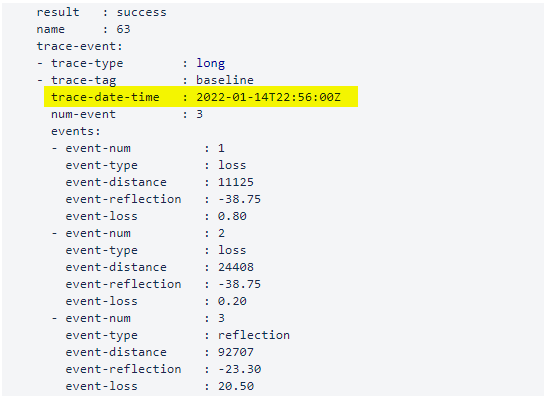
Task: Click event-distance value 92707
Action: pyautogui.click(x=236, y=352)
